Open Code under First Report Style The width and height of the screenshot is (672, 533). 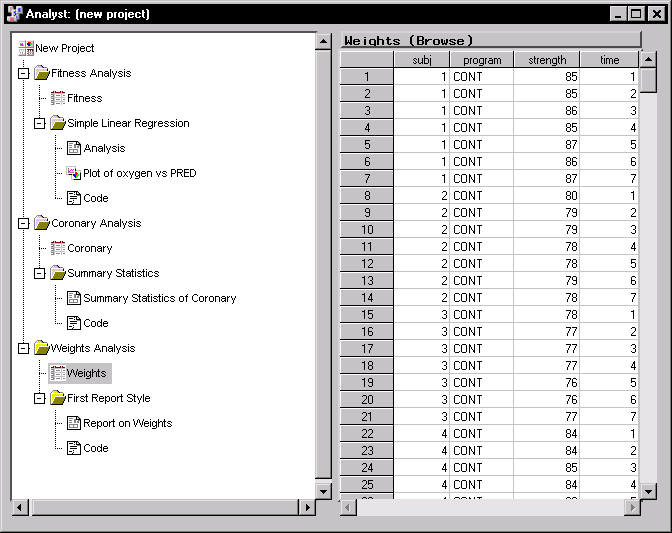click(x=95, y=448)
